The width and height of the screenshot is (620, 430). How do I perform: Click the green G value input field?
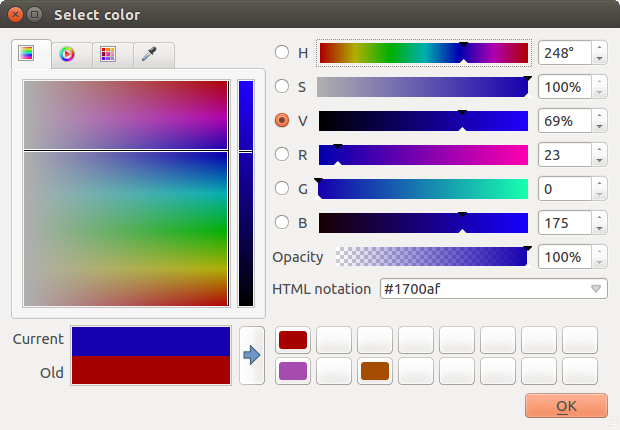point(564,189)
